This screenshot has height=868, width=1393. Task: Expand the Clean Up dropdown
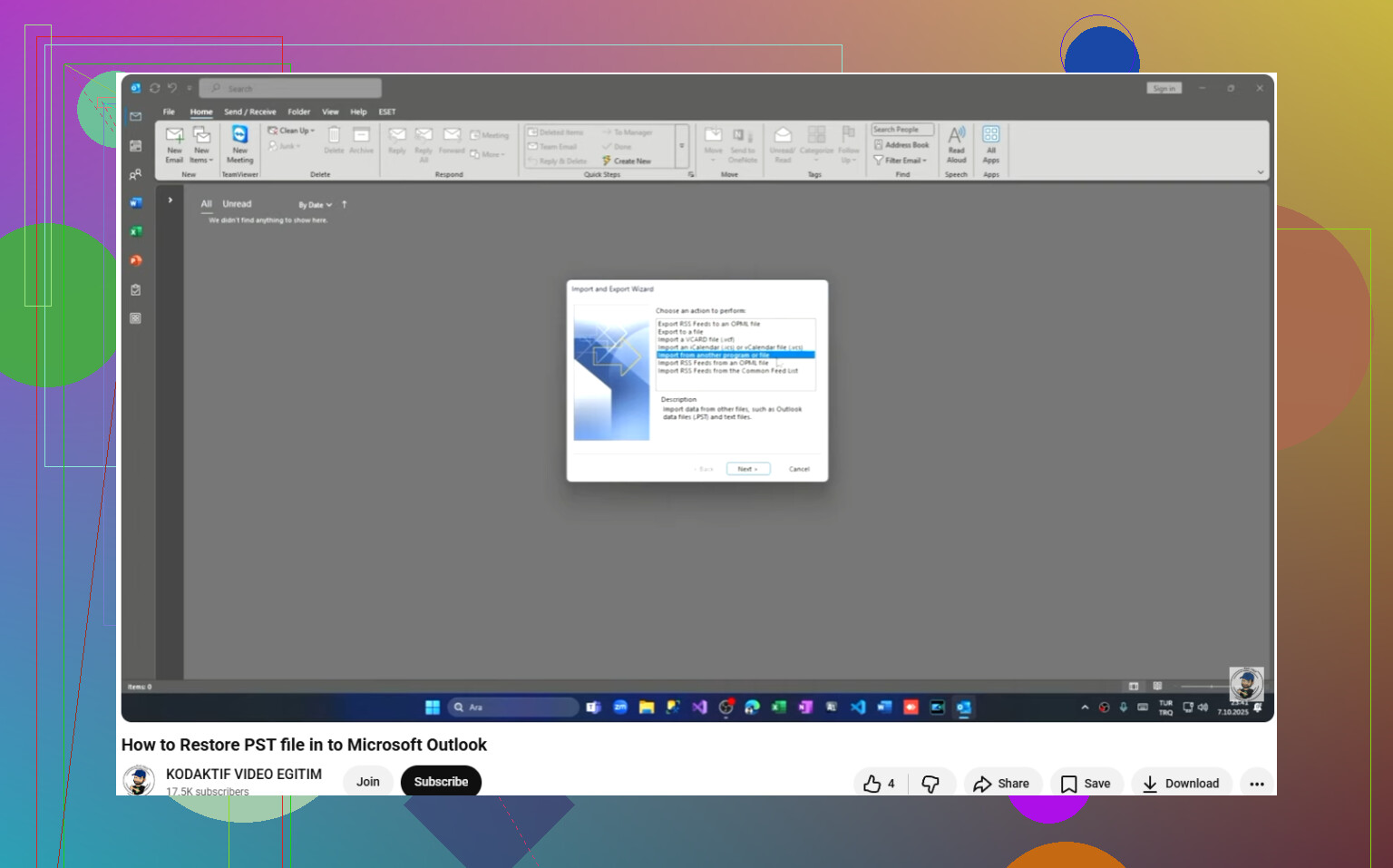click(x=291, y=131)
